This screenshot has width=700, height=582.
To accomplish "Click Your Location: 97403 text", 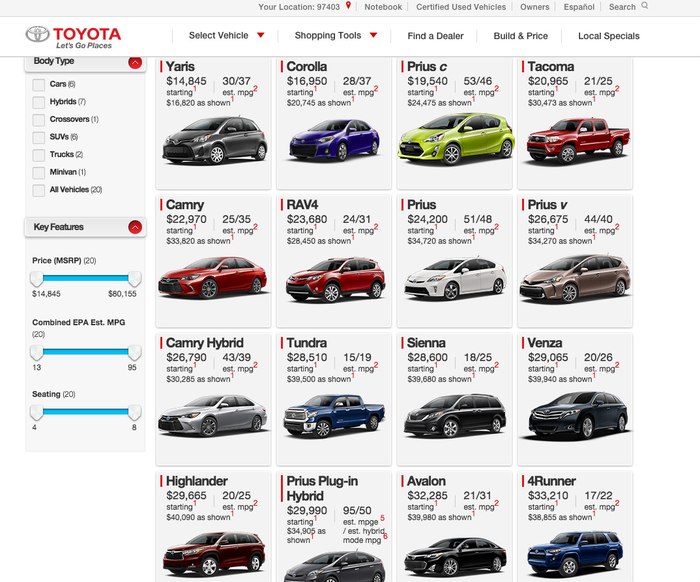I will click(x=299, y=7).
